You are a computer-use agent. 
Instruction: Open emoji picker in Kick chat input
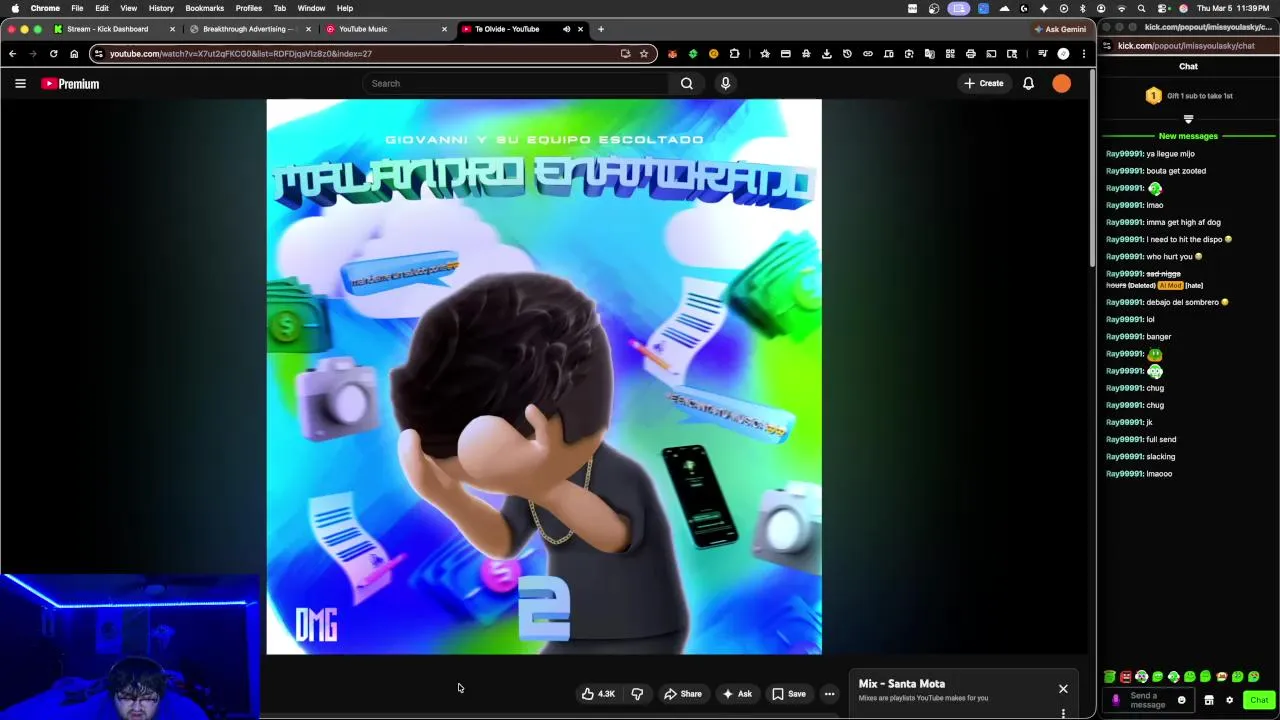(x=1181, y=700)
